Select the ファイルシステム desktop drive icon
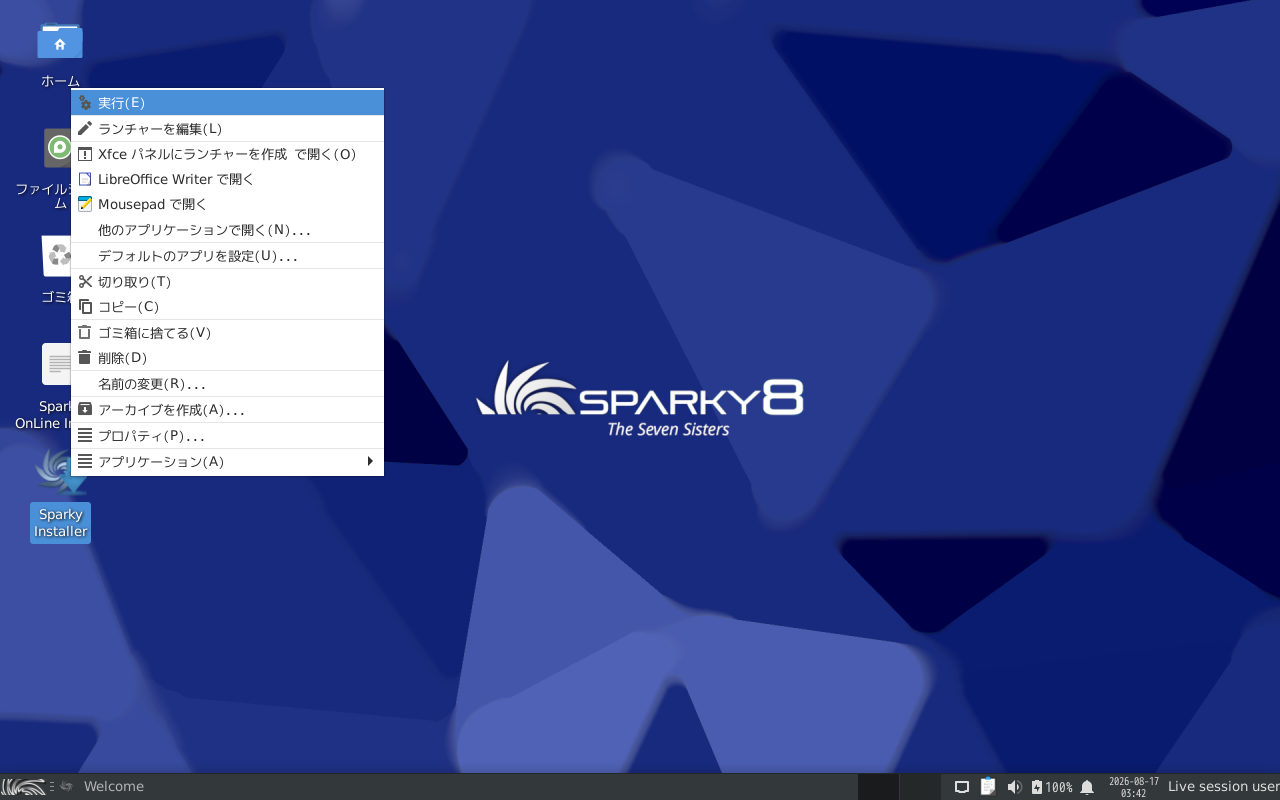This screenshot has width=1280, height=800. (x=56, y=148)
